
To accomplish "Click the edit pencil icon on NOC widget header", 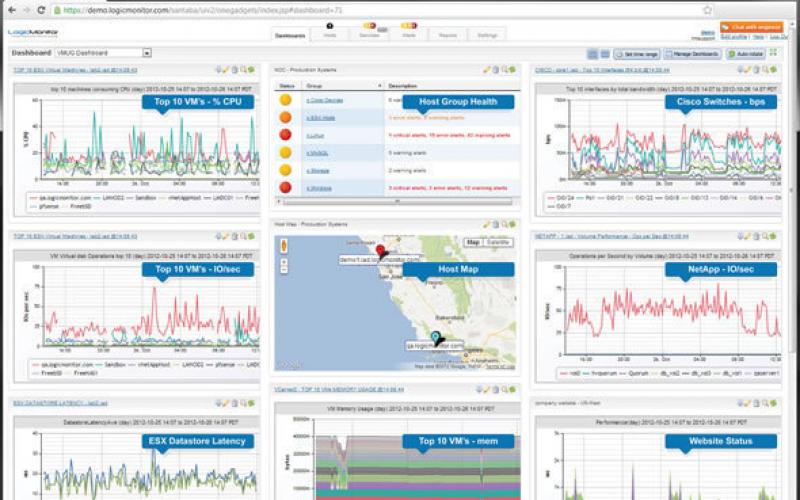I will tap(487, 70).
